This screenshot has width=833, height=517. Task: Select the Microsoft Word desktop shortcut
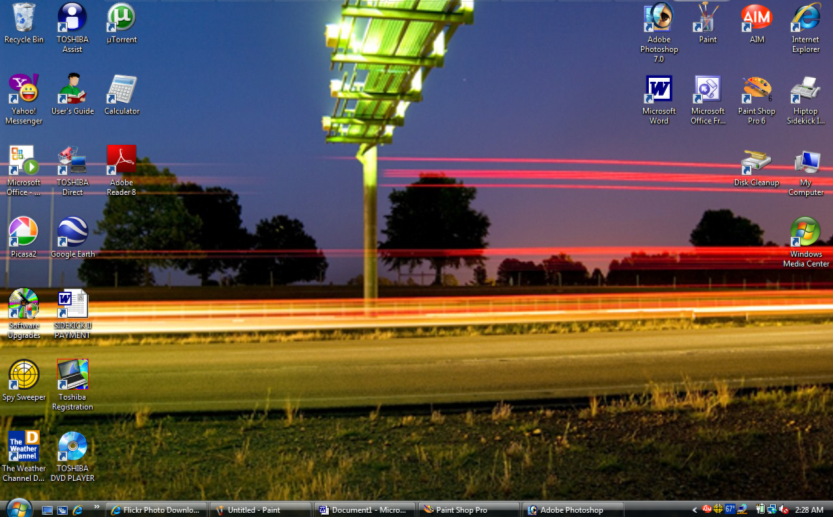coord(659,99)
